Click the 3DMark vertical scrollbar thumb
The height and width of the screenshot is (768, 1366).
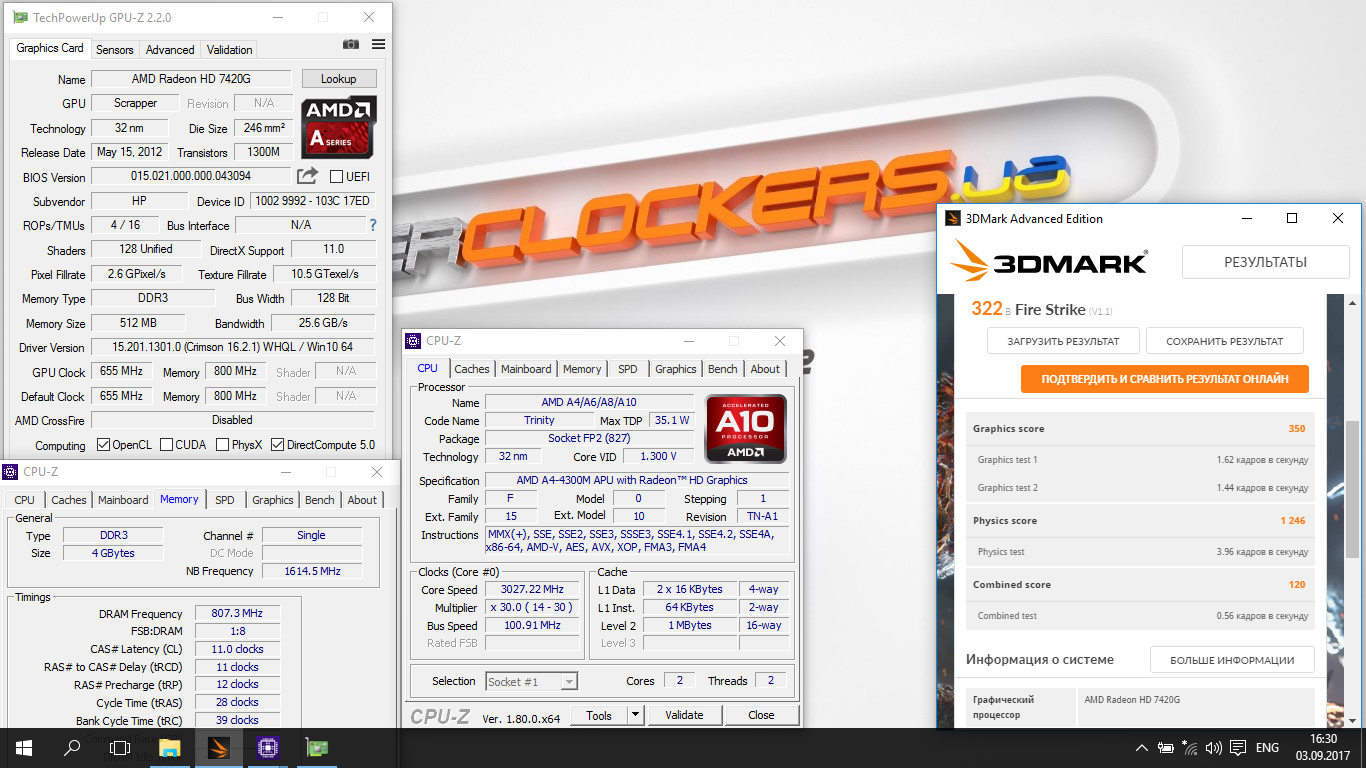1352,490
